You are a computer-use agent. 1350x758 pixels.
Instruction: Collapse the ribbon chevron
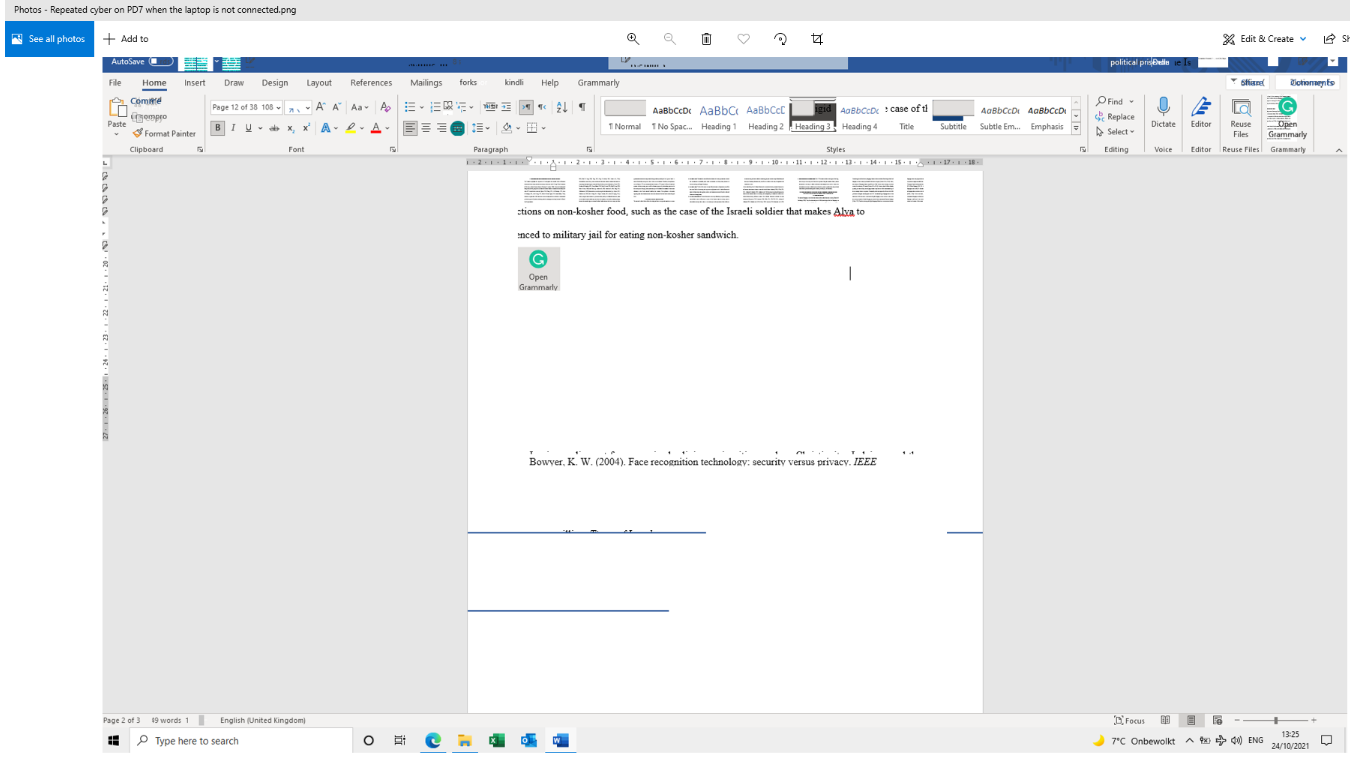[1339, 149]
